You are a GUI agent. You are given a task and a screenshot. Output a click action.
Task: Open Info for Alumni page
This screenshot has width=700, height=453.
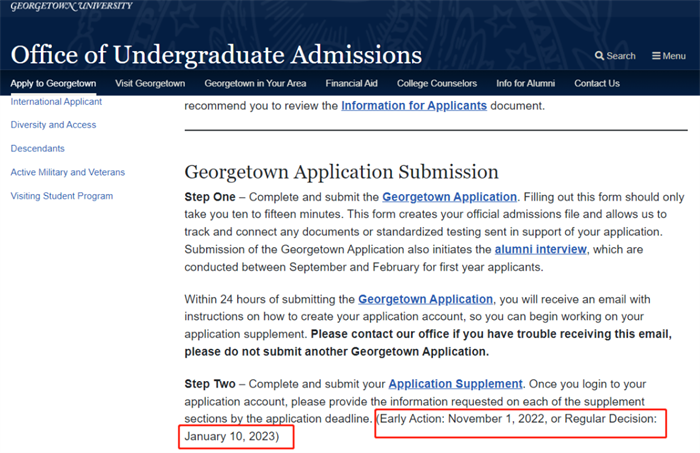pyautogui.click(x=525, y=83)
